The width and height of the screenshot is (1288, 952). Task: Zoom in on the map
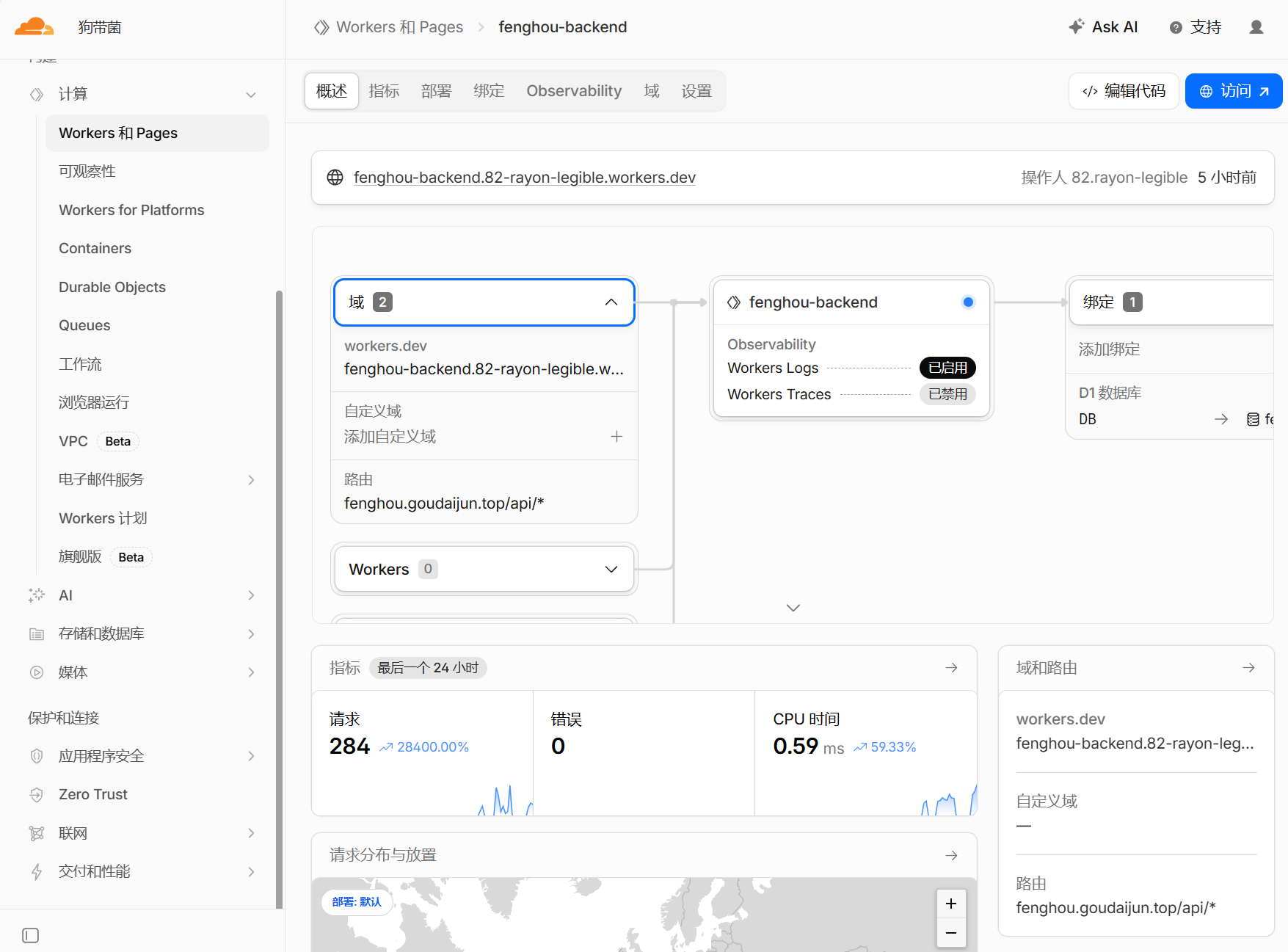(951, 904)
